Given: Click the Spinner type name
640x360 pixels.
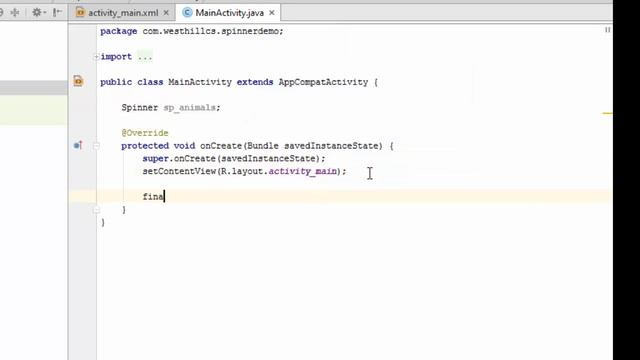Looking at the screenshot, I should tap(140, 108).
